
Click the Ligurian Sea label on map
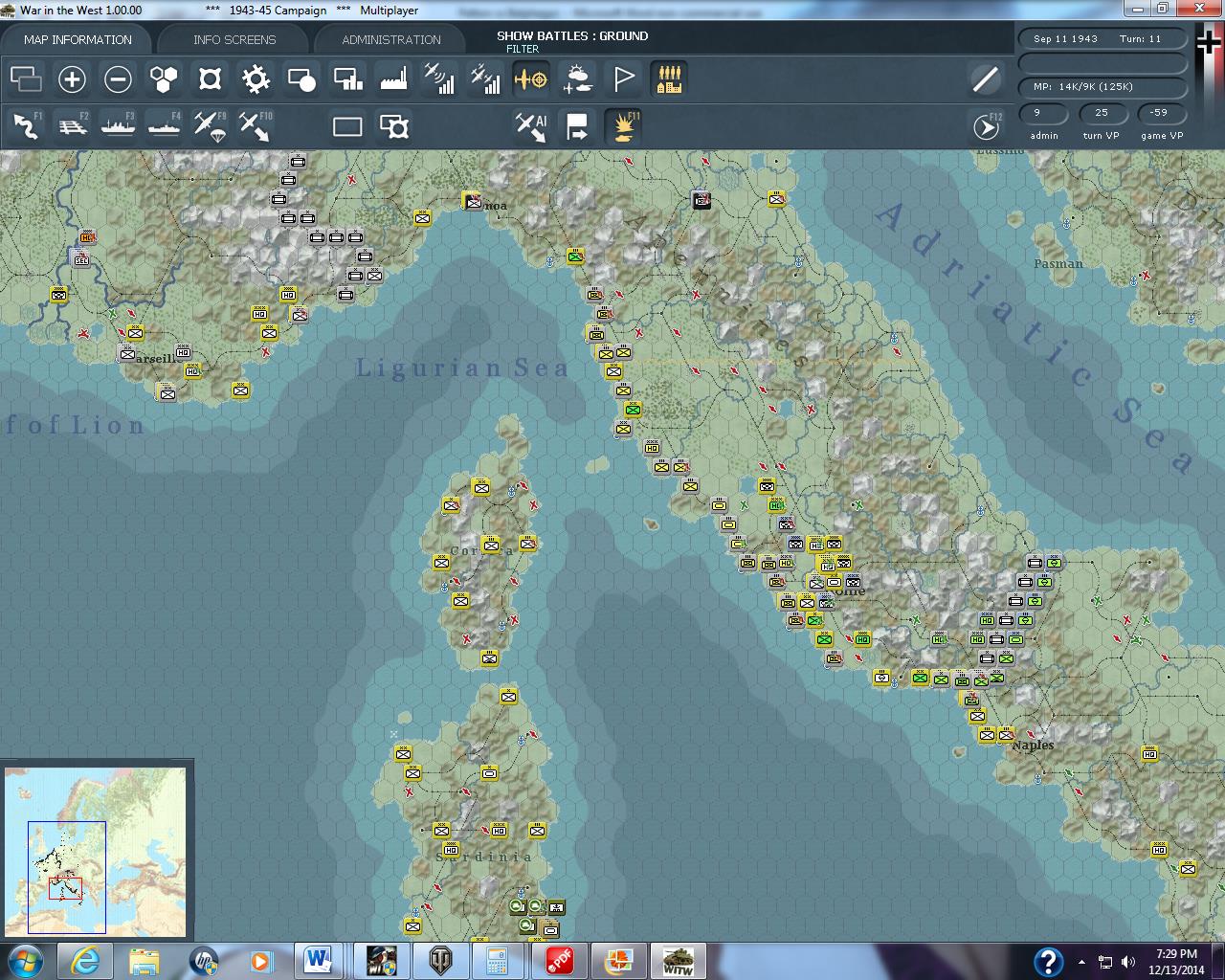coord(462,367)
